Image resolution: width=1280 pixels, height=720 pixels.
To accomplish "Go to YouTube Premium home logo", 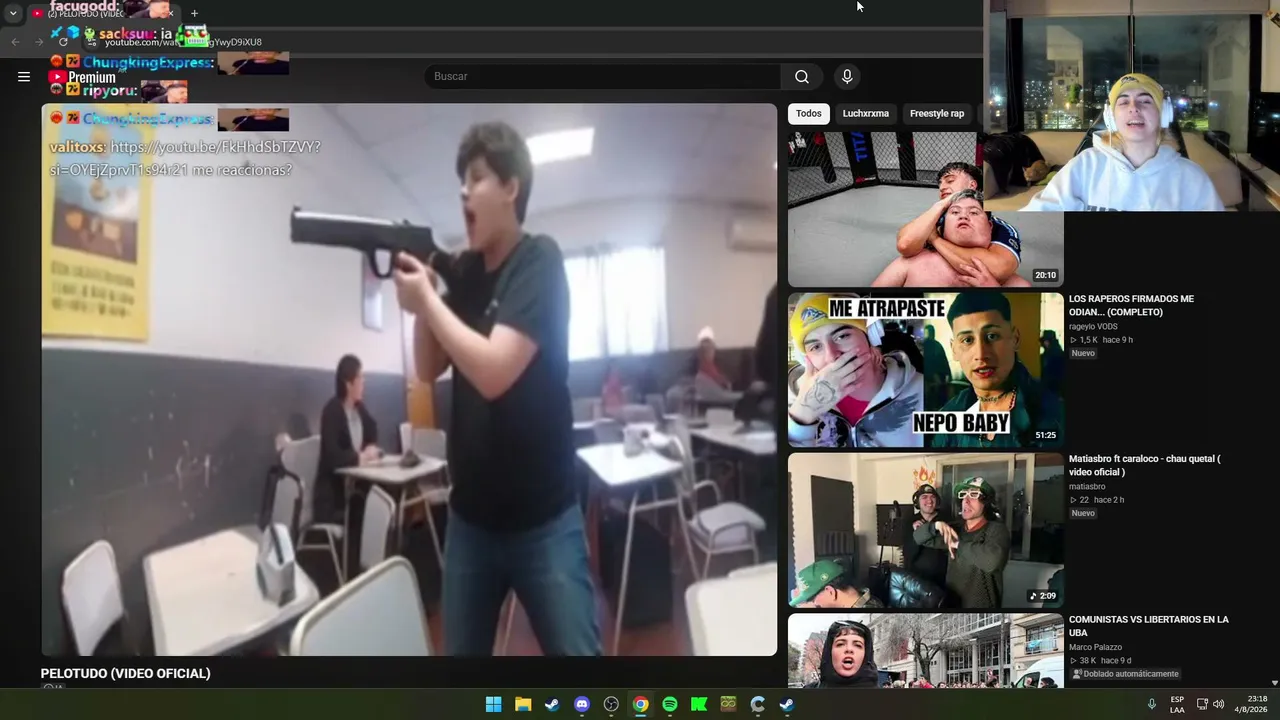I will pyautogui.click(x=82, y=77).
